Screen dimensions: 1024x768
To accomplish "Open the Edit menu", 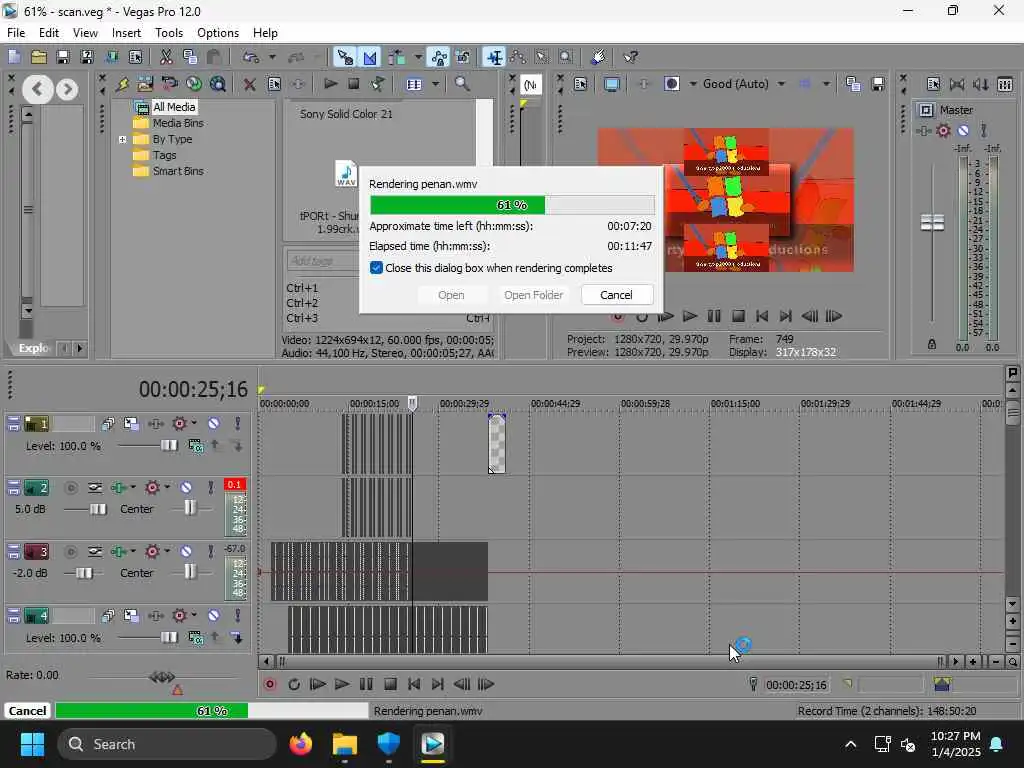I will point(48,33).
